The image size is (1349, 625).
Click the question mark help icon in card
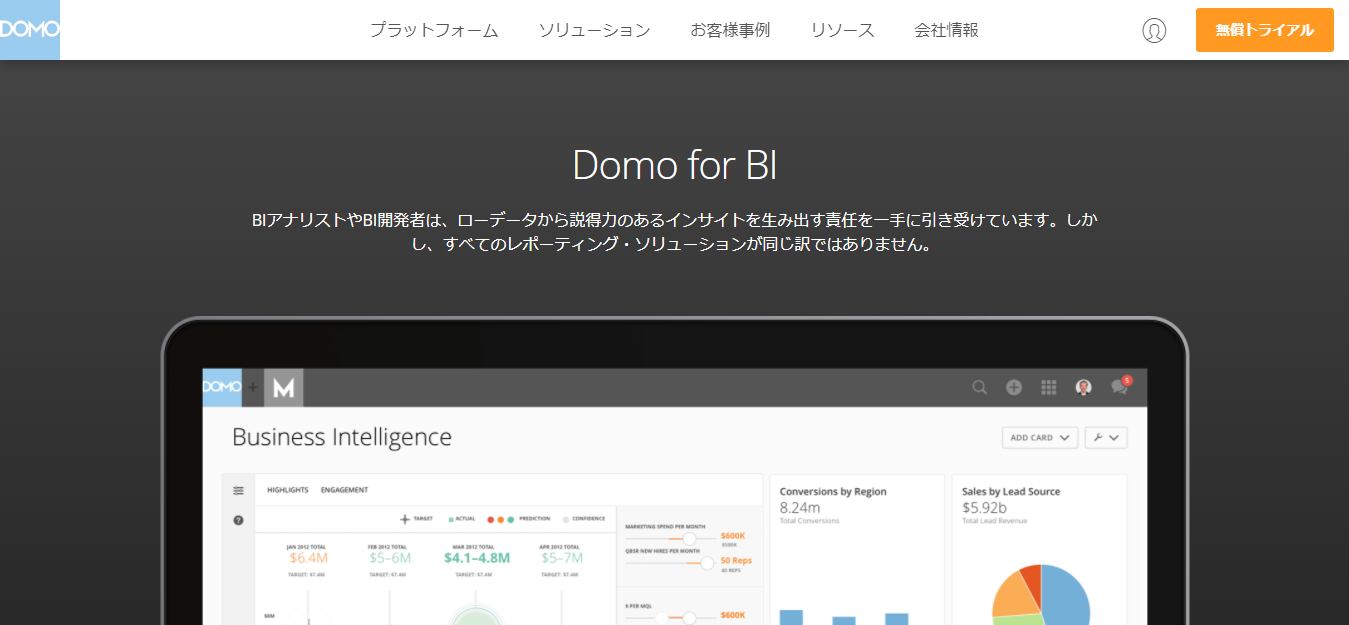(x=238, y=520)
